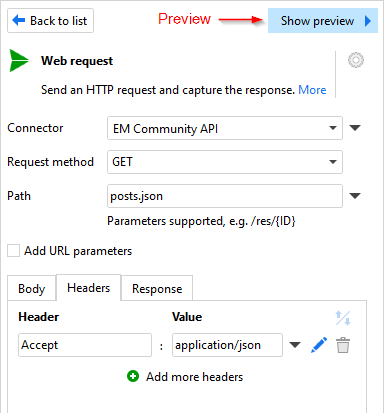Click the green plus add-header icon
The width and height of the screenshot is (384, 413).
(133, 376)
